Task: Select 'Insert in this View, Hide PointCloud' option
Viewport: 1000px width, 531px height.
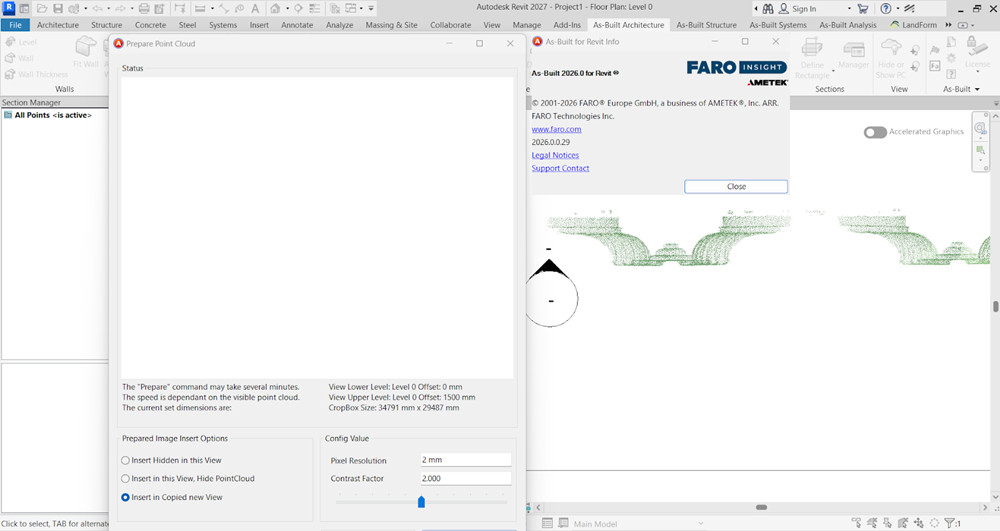Action: click(126, 479)
